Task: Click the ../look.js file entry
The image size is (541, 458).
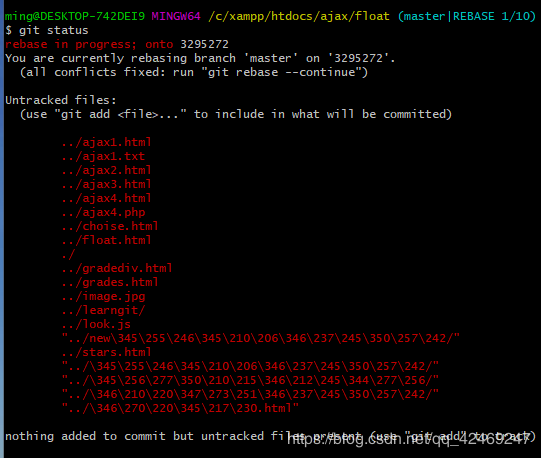Action: [x=96, y=324]
